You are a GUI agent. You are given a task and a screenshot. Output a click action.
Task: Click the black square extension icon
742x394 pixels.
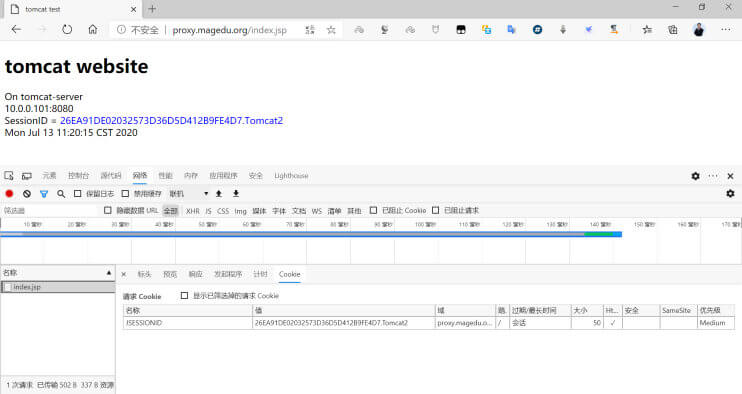click(460, 30)
